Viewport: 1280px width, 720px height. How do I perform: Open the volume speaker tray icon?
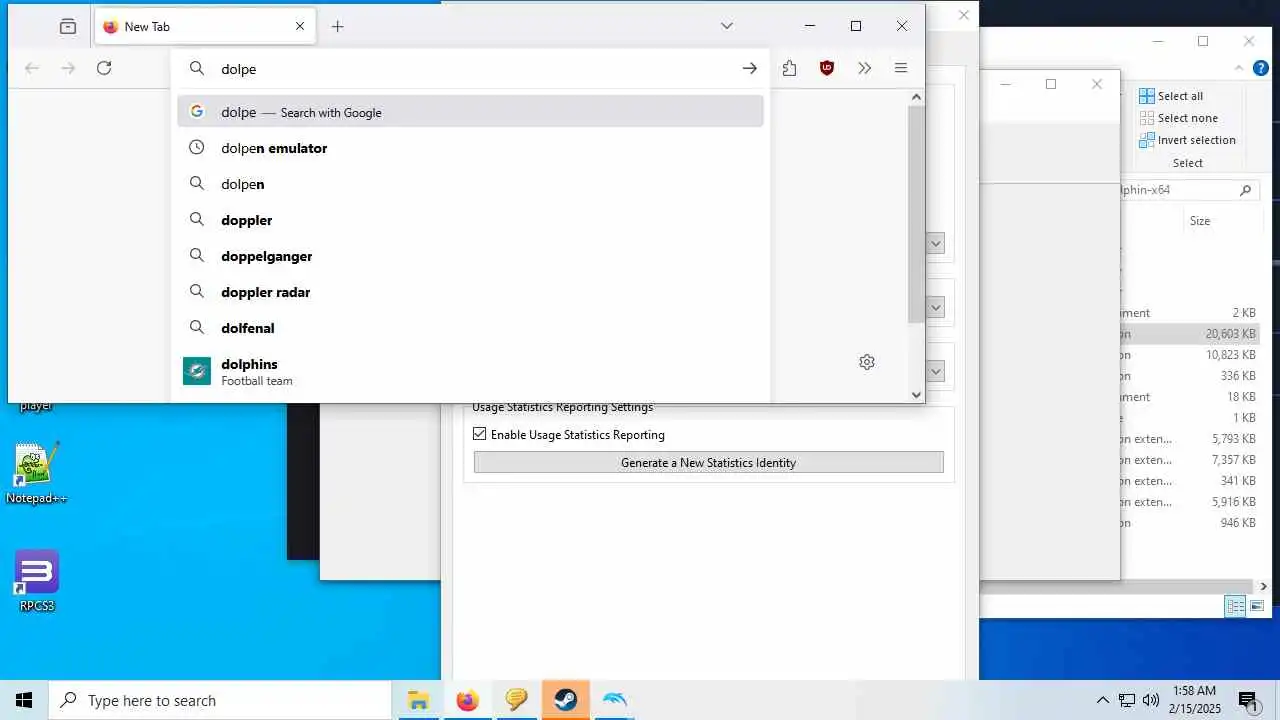(1151, 700)
